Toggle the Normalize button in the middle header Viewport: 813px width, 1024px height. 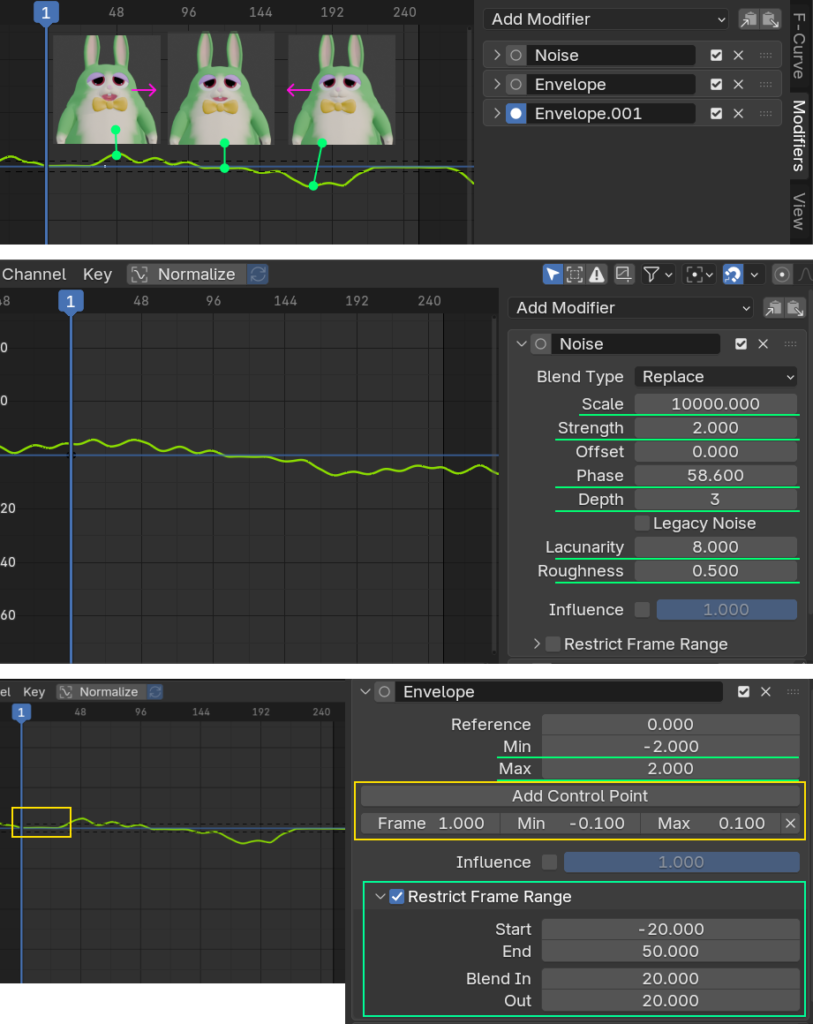pyautogui.click(x=185, y=274)
